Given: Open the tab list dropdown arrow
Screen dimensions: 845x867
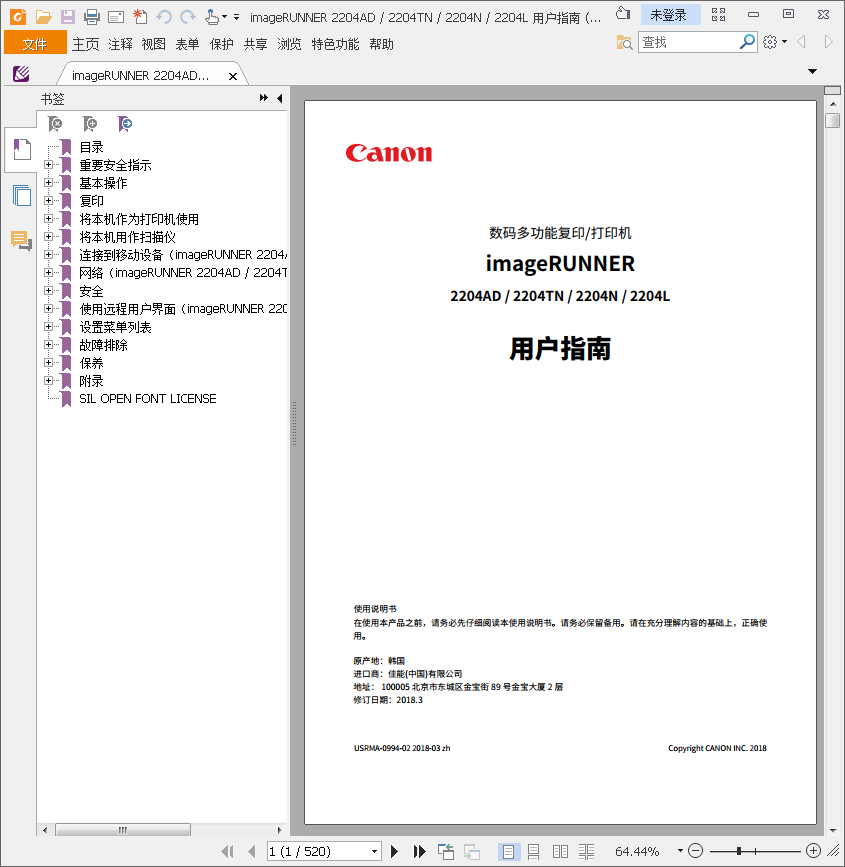Looking at the screenshot, I should (812, 71).
